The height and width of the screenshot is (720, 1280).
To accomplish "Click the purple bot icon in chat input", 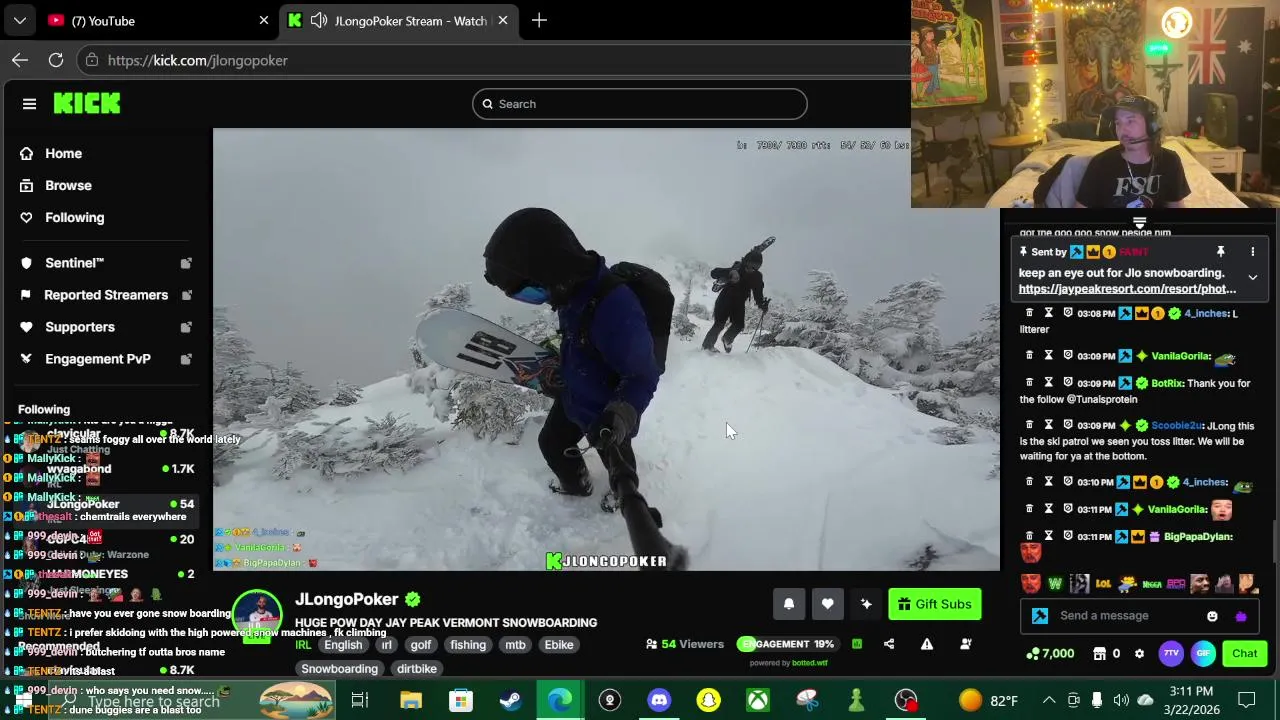I will (1241, 616).
